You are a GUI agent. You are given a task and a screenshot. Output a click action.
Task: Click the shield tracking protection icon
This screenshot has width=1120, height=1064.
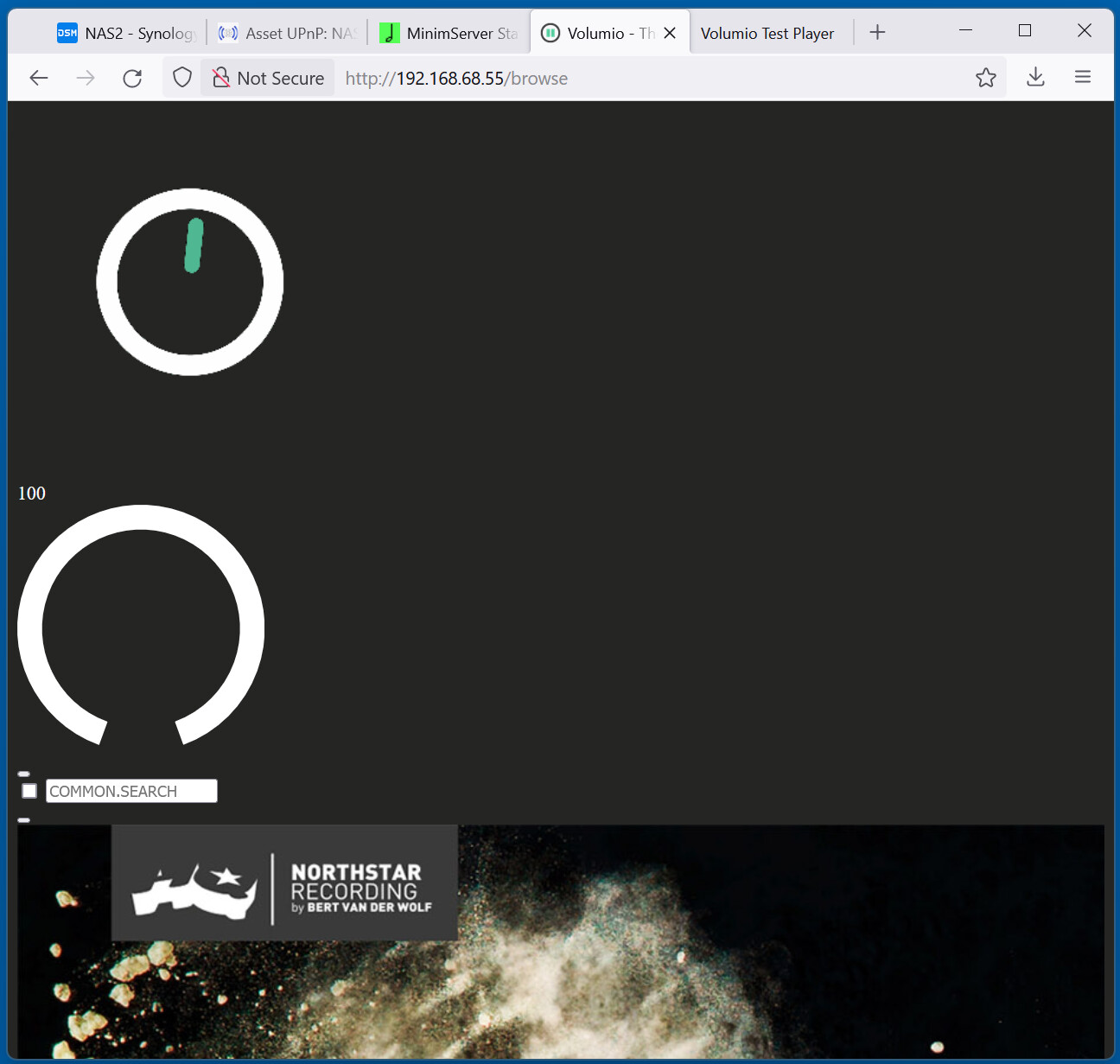(x=182, y=78)
